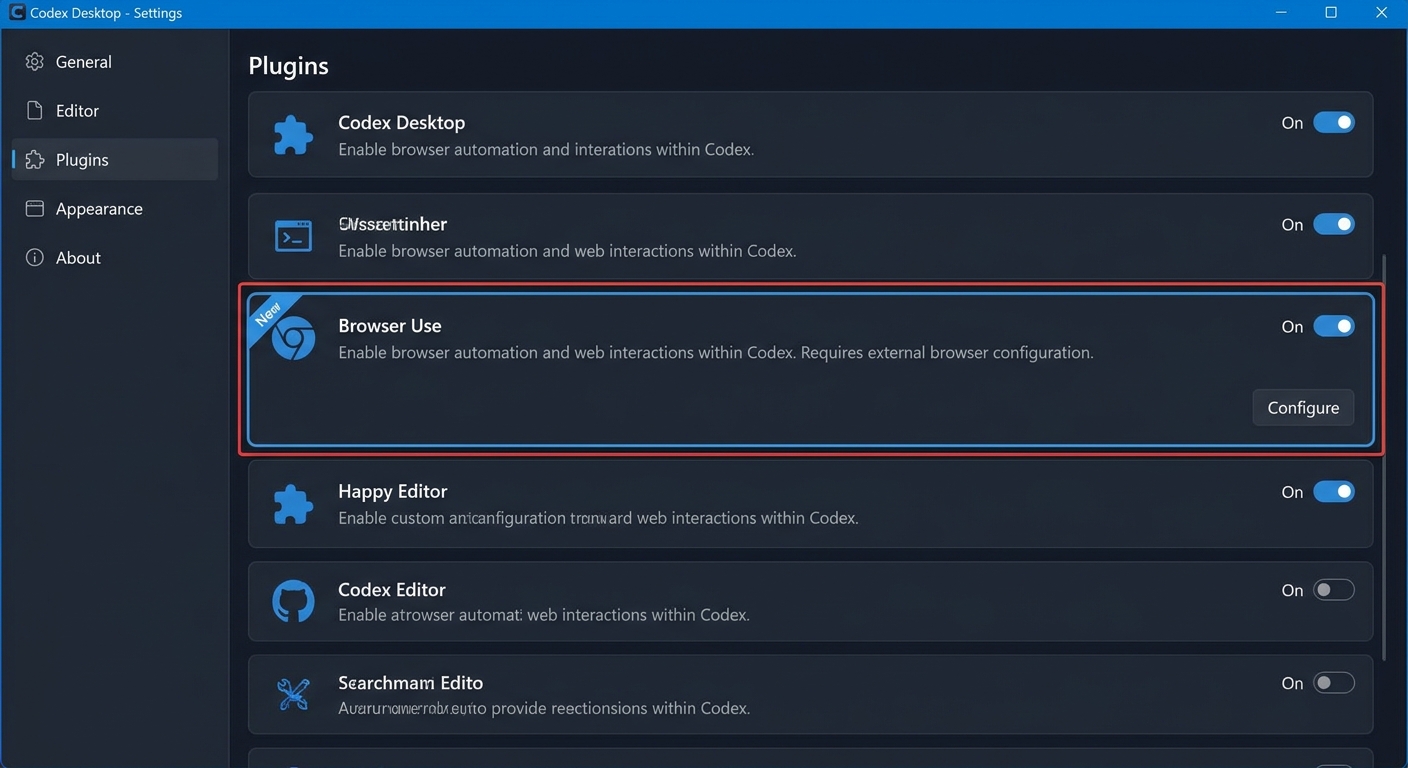Click the Browser Use description text
Viewport: 1408px width, 768px height.
[x=716, y=353]
